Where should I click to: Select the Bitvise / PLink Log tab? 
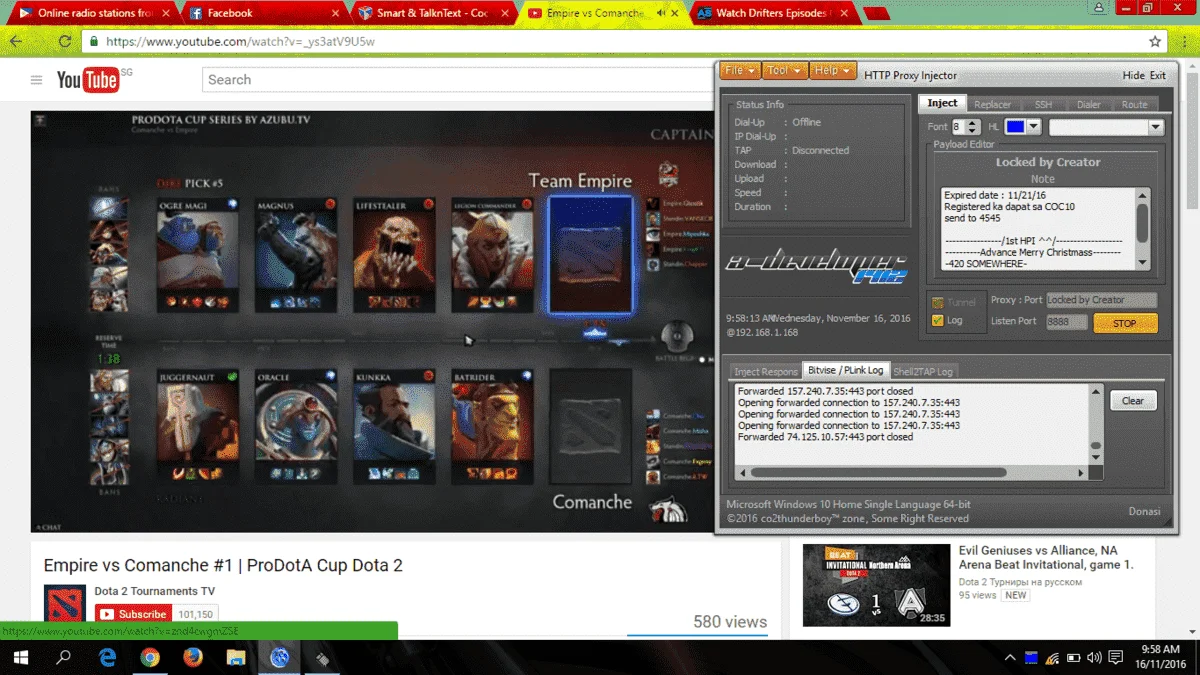click(846, 370)
